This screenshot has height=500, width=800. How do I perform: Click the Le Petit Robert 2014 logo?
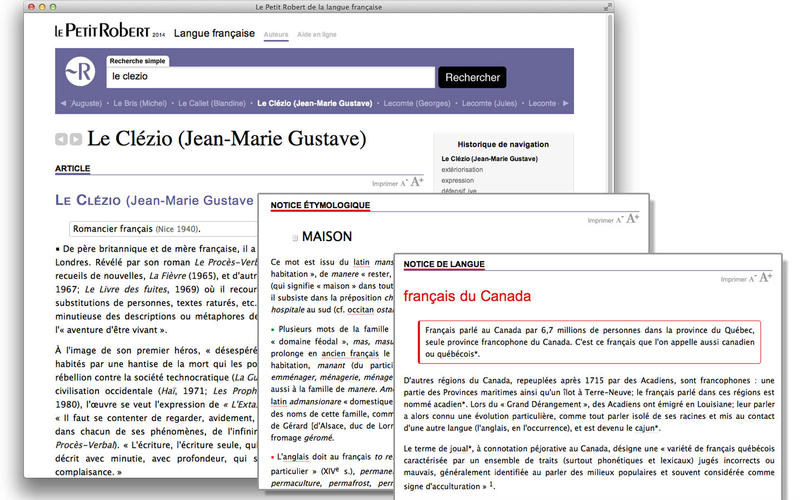pyautogui.click(x=110, y=31)
